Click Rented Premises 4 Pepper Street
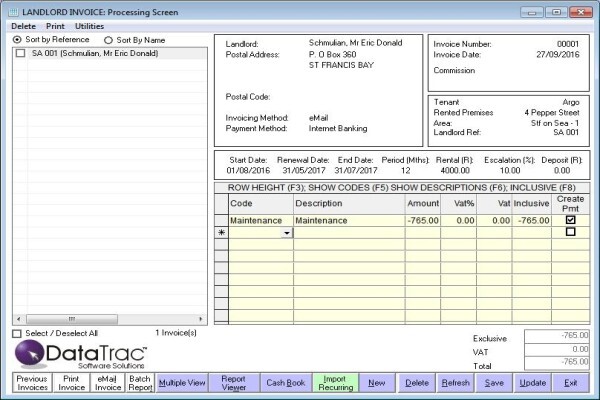Viewport: 600px width, 400px height. 552,113
